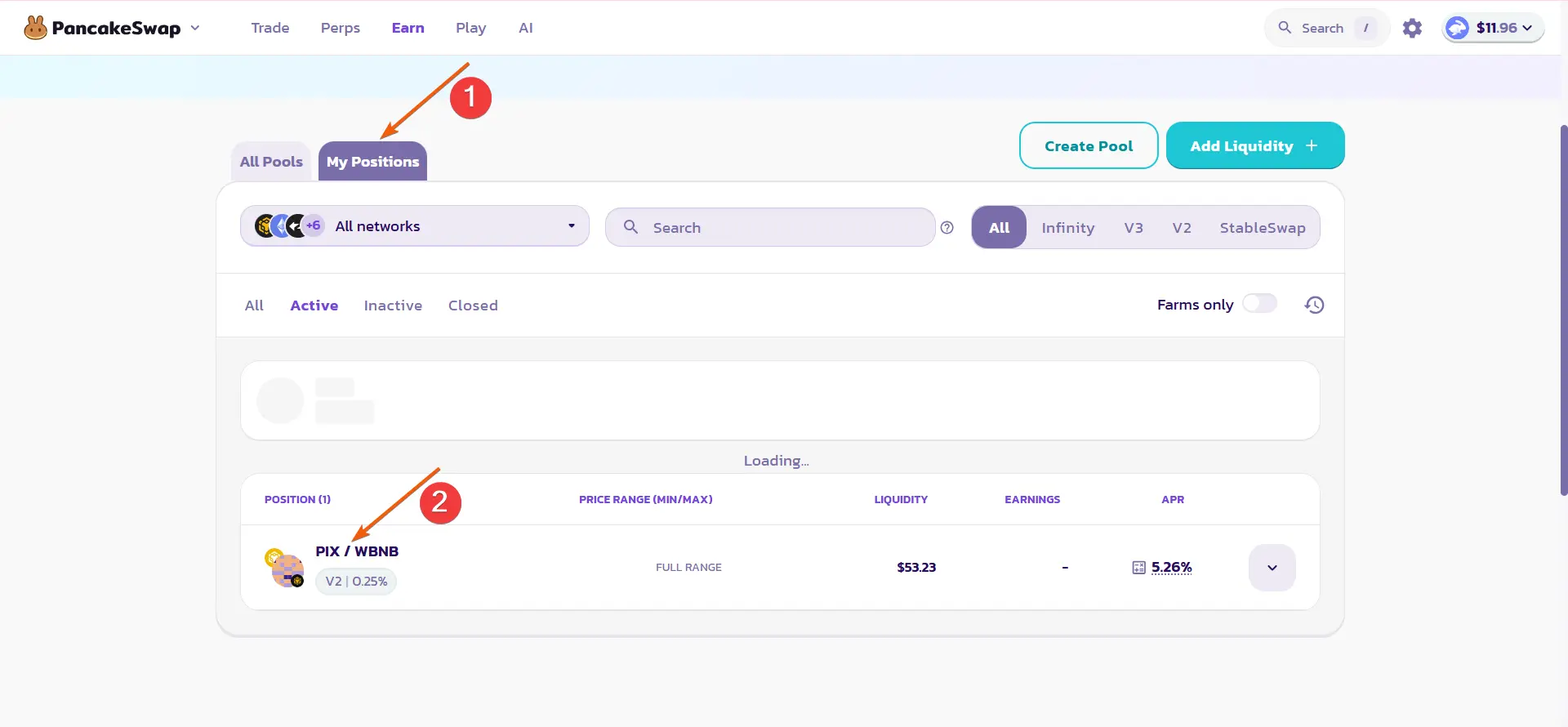
Task: Open the Trade menu
Action: (270, 28)
